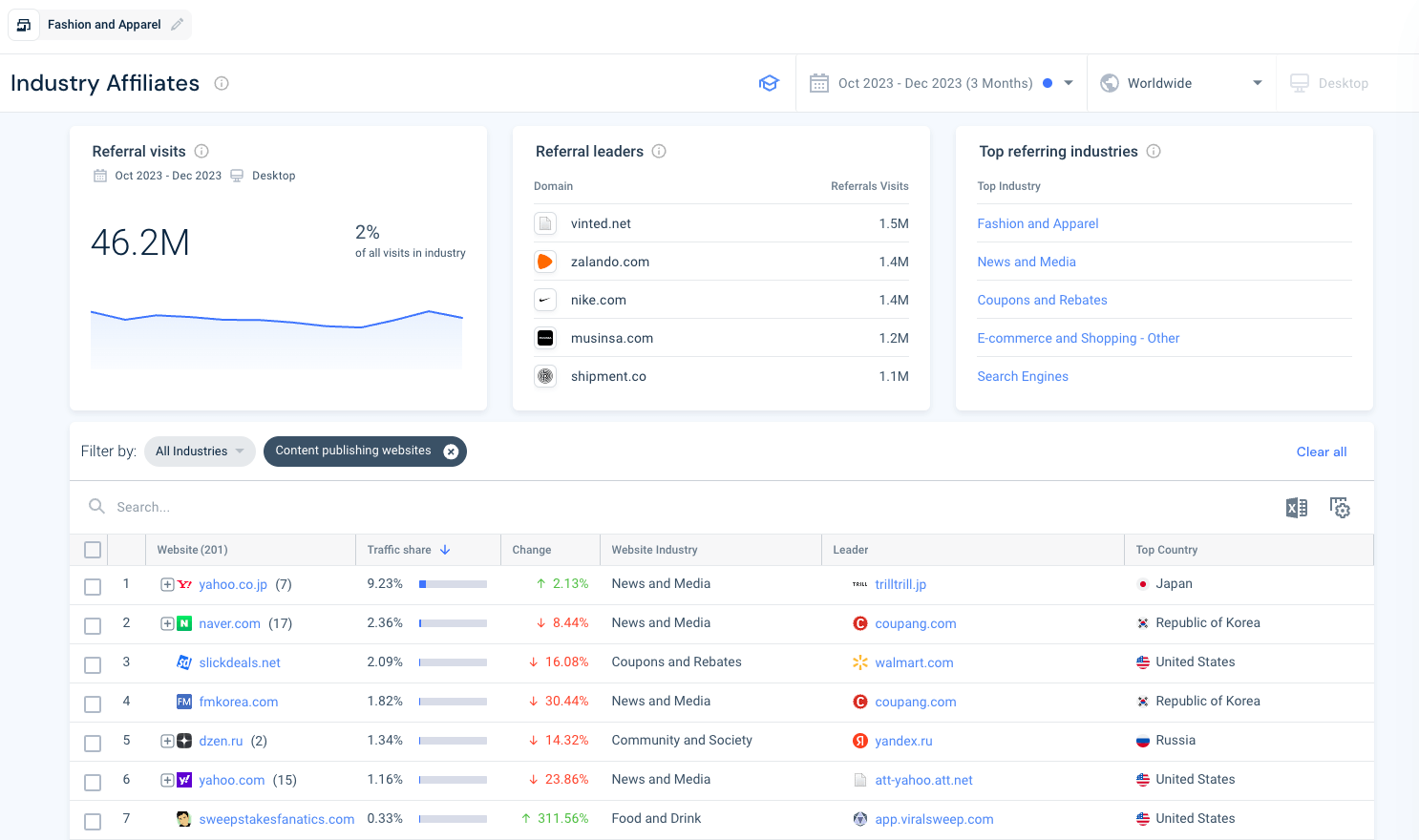The image size is (1419, 840).
Task: Sort the table by Traffic share descending arrow
Action: pyautogui.click(x=445, y=549)
